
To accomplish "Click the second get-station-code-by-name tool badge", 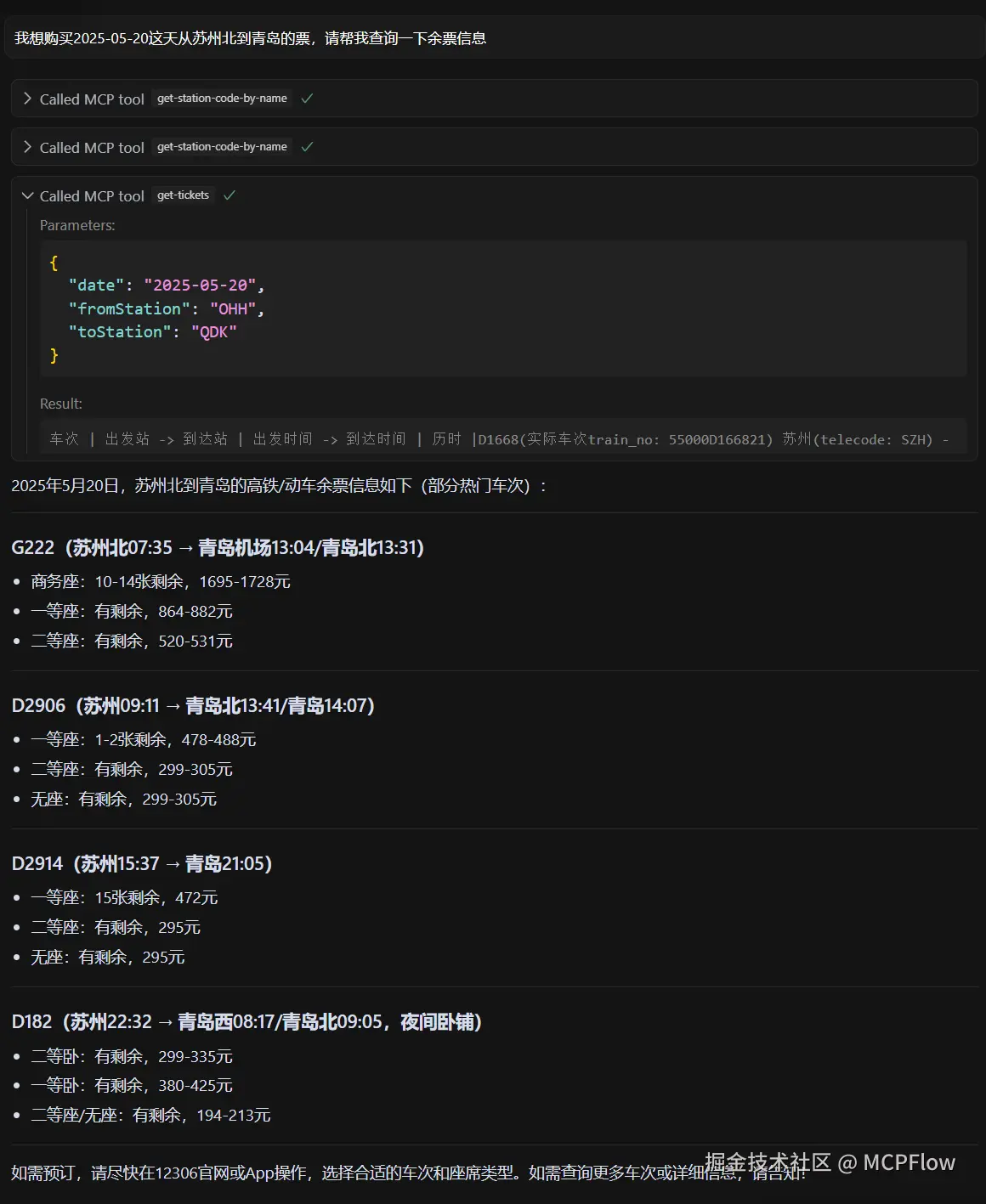I will [222, 147].
